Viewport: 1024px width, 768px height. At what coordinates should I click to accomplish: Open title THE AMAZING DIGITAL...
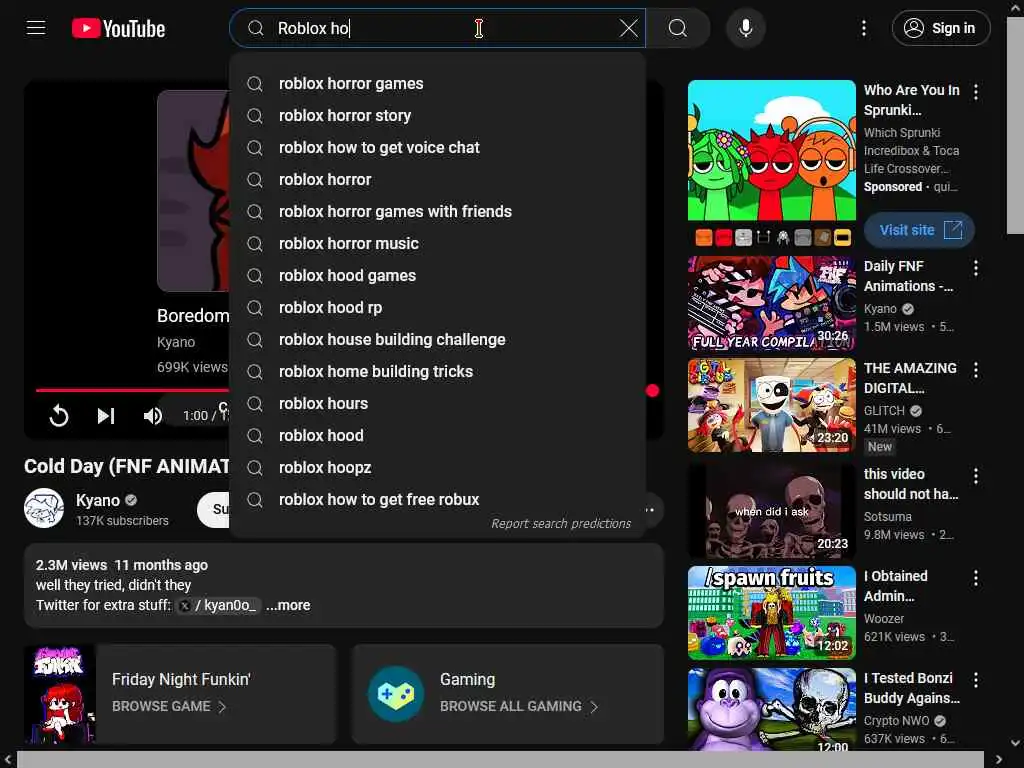click(910, 378)
